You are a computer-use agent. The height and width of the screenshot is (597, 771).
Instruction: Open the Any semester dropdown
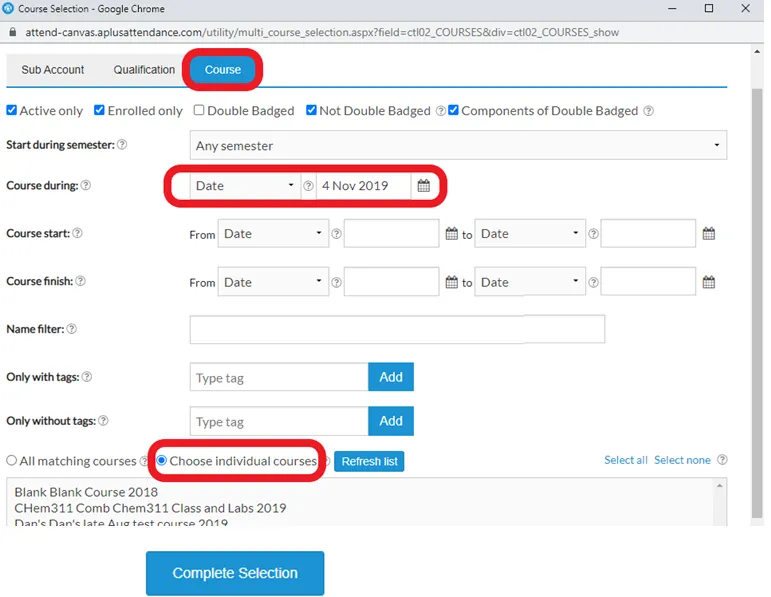coord(458,145)
